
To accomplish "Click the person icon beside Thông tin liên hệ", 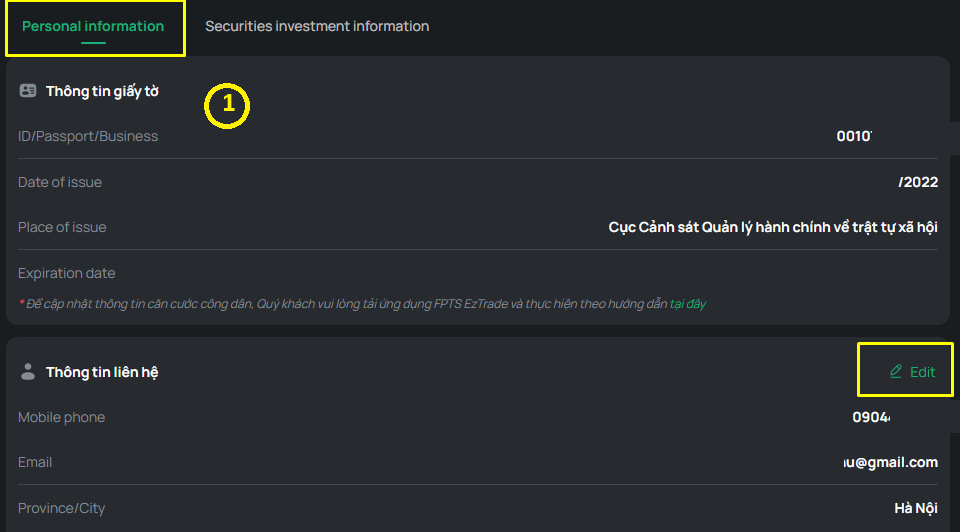I will tap(28, 372).
